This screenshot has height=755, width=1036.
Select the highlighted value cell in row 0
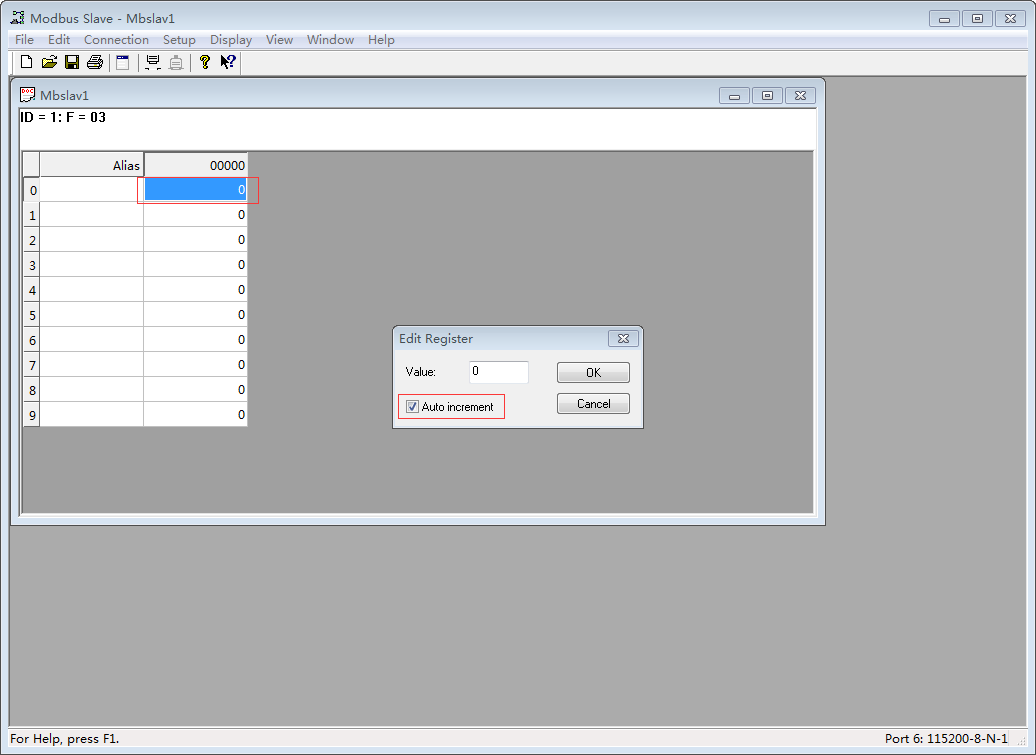tap(196, 190)
